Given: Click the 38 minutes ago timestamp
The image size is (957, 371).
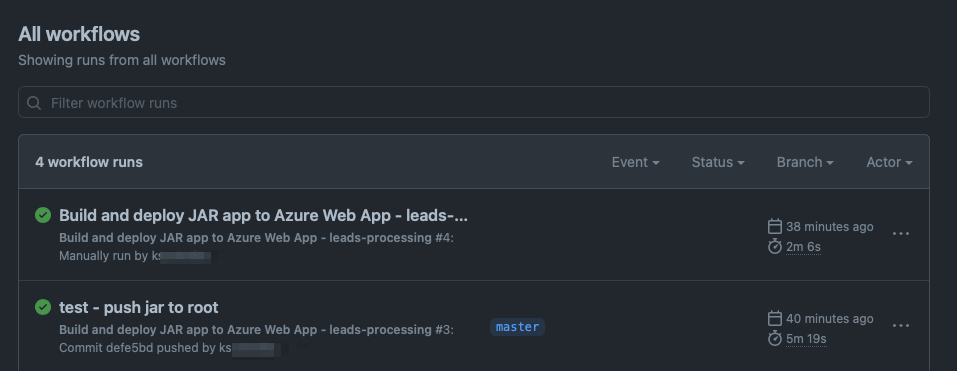Looking at the screenshot, I should click(829, 227).
